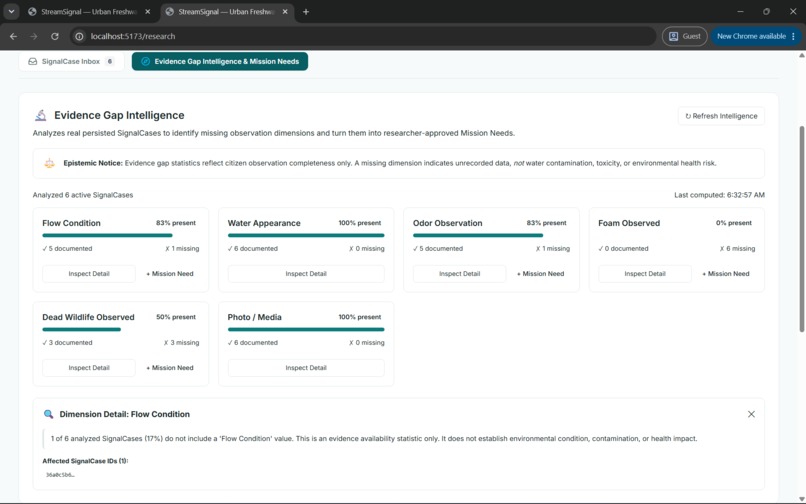Click 'Dimension Detail: Flow Condition' heading

click(x=124, y=414)
